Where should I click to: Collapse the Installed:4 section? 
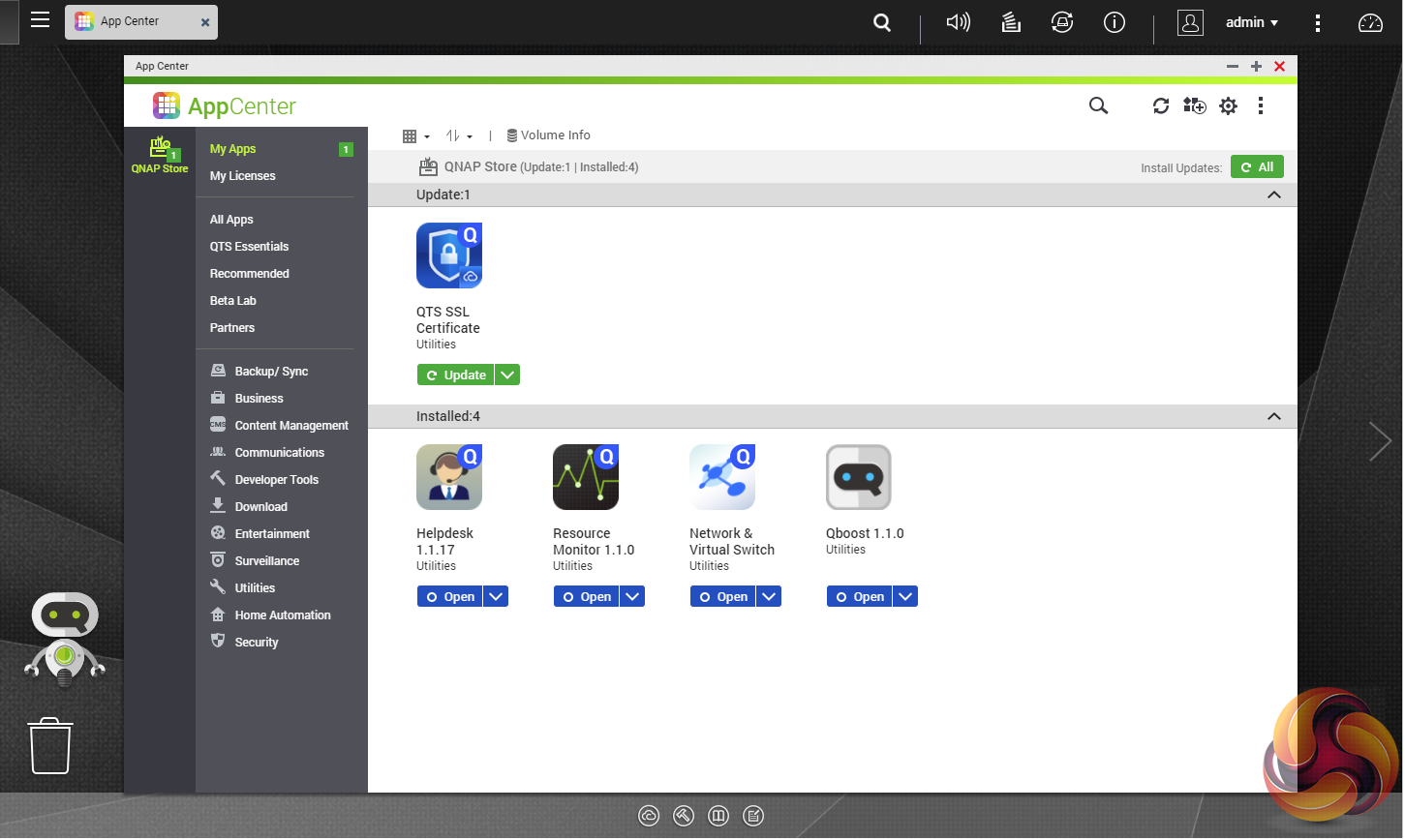pyautogui.click(x=1273, y=416)
